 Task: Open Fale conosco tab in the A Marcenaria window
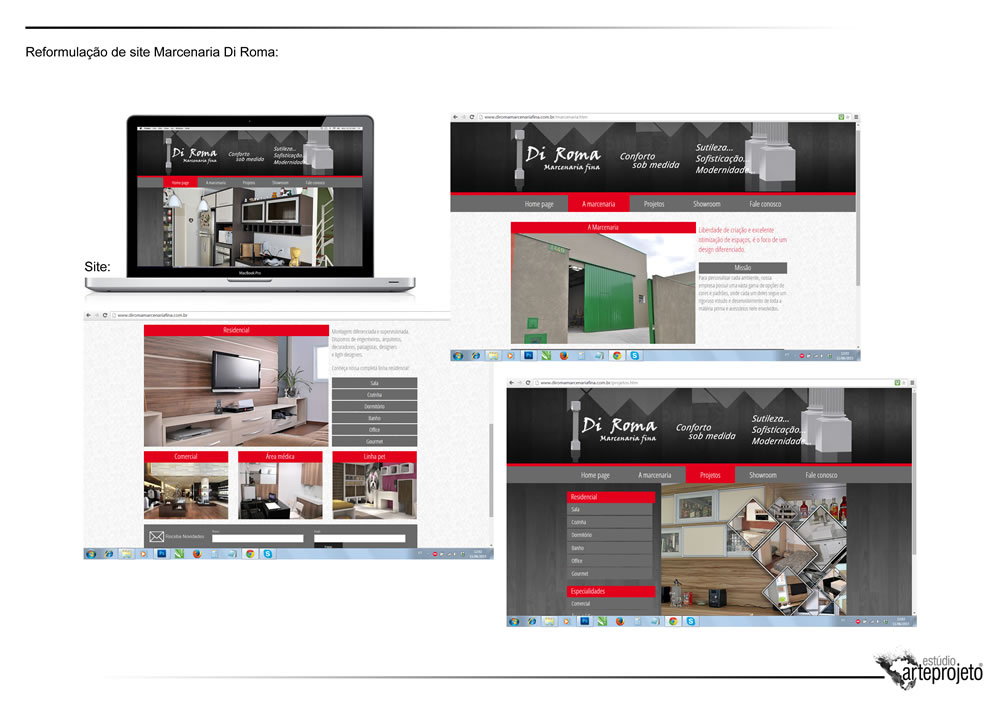[765, 204]
